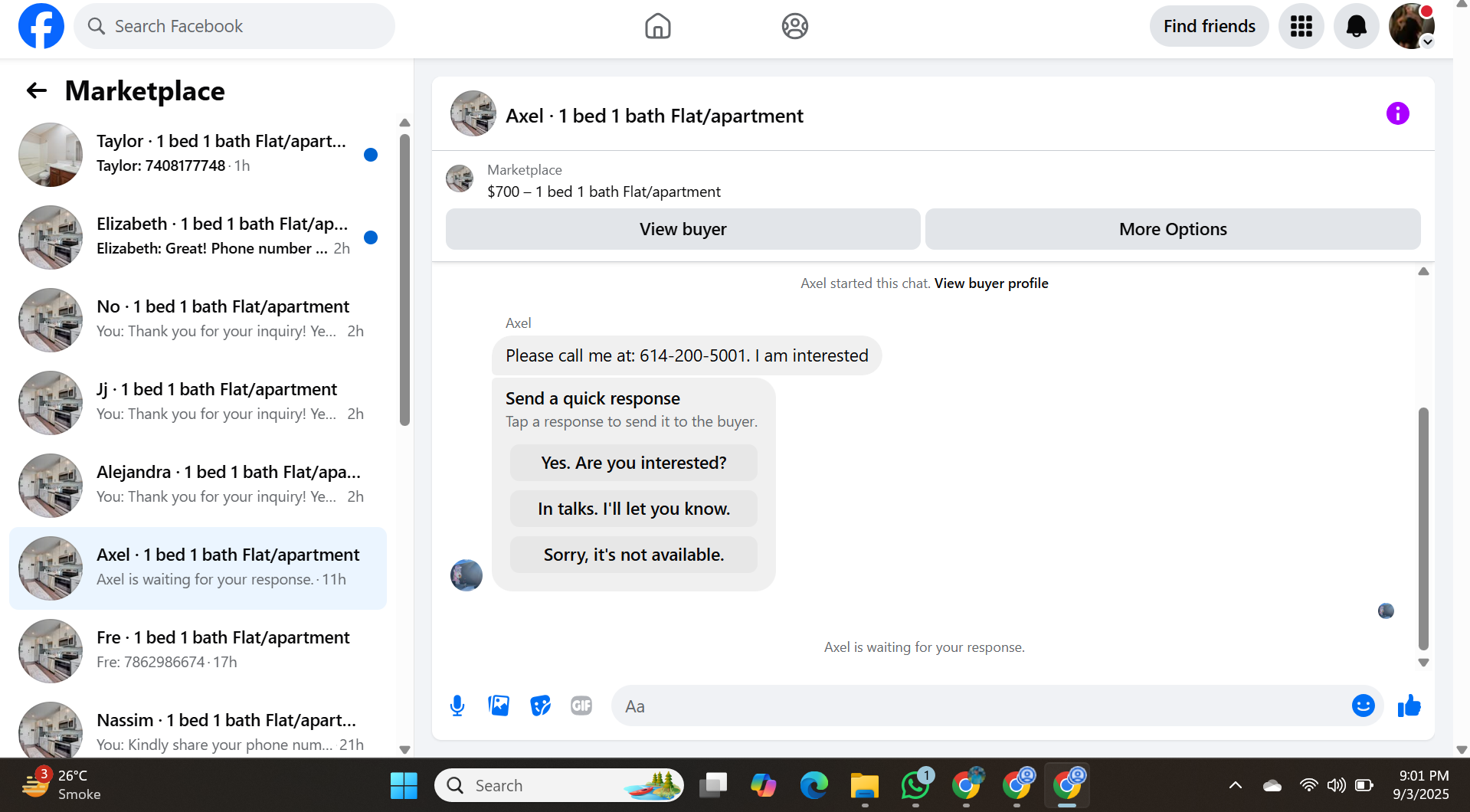Open Microsoft Edge from the taskbar
This screenshot has width=1470, height=812.
[x=814, y=785]
